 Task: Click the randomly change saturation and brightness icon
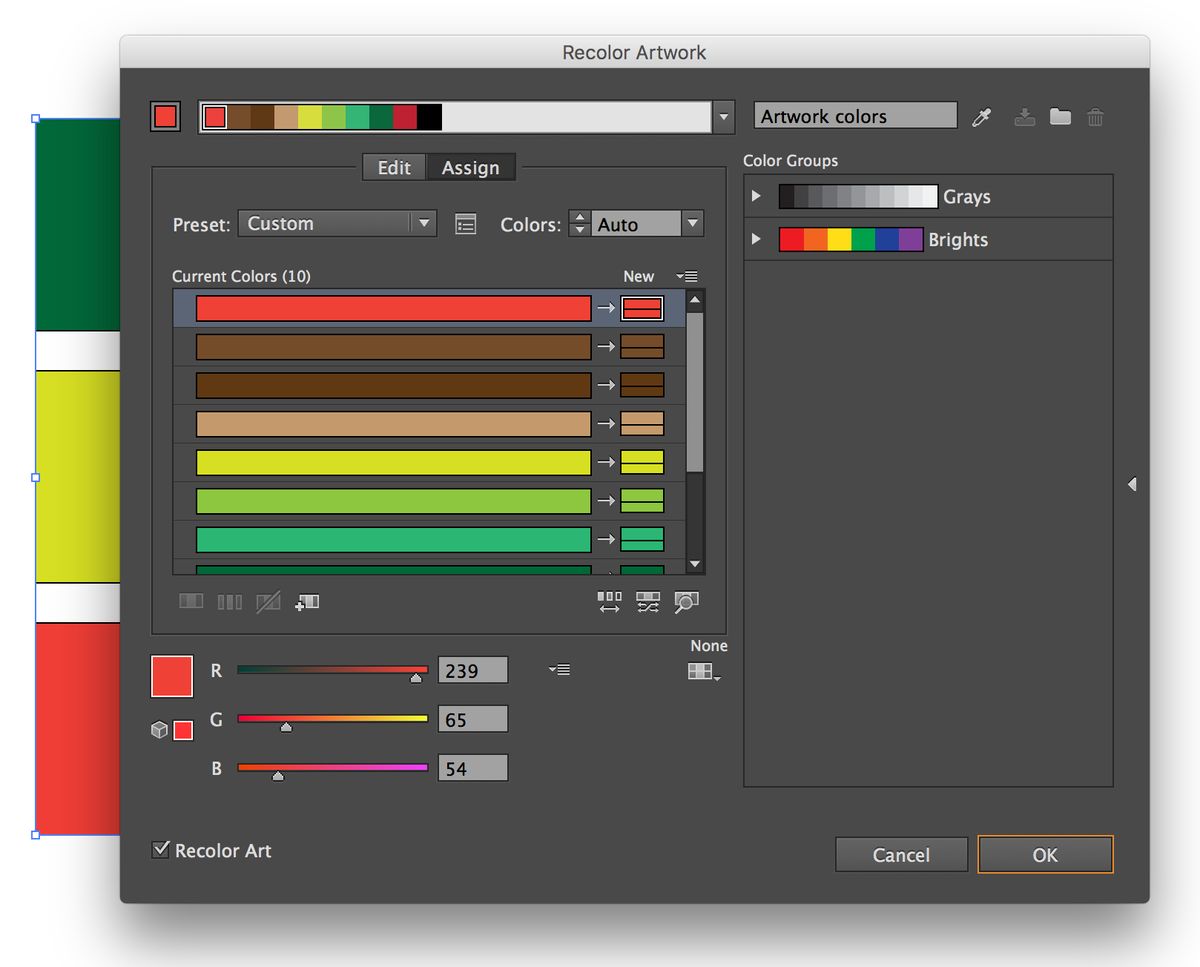tap(648, 602)
